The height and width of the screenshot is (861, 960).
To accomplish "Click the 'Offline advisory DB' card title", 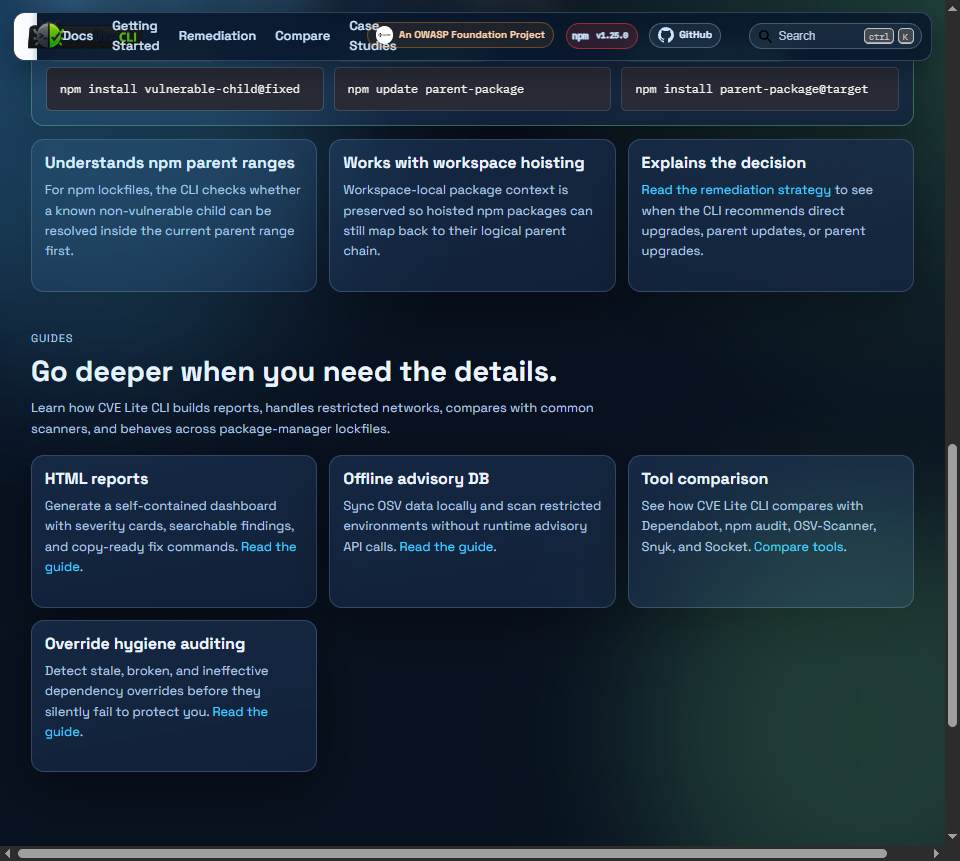I will (416, 479).
